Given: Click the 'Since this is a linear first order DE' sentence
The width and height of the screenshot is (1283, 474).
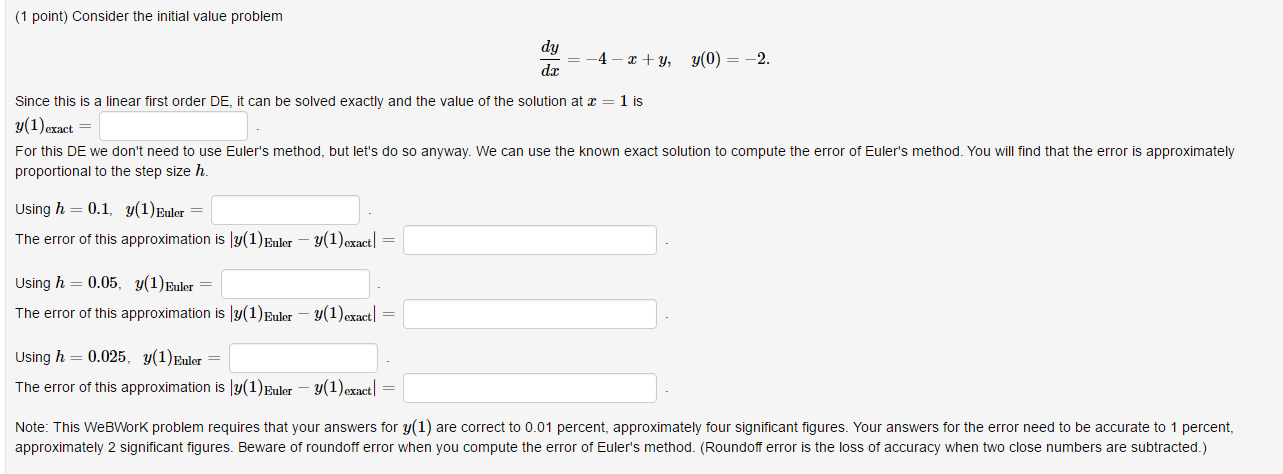Looking at the screenshot, I should point(329,101).
